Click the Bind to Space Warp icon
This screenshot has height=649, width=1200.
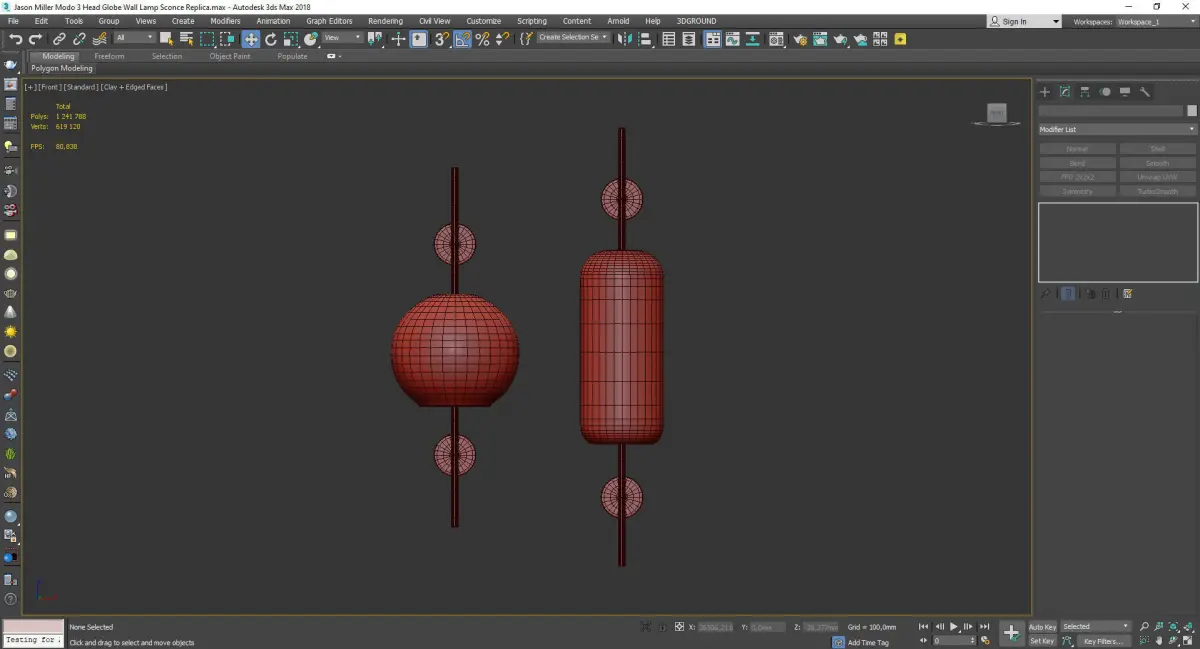tap(99, 39)
